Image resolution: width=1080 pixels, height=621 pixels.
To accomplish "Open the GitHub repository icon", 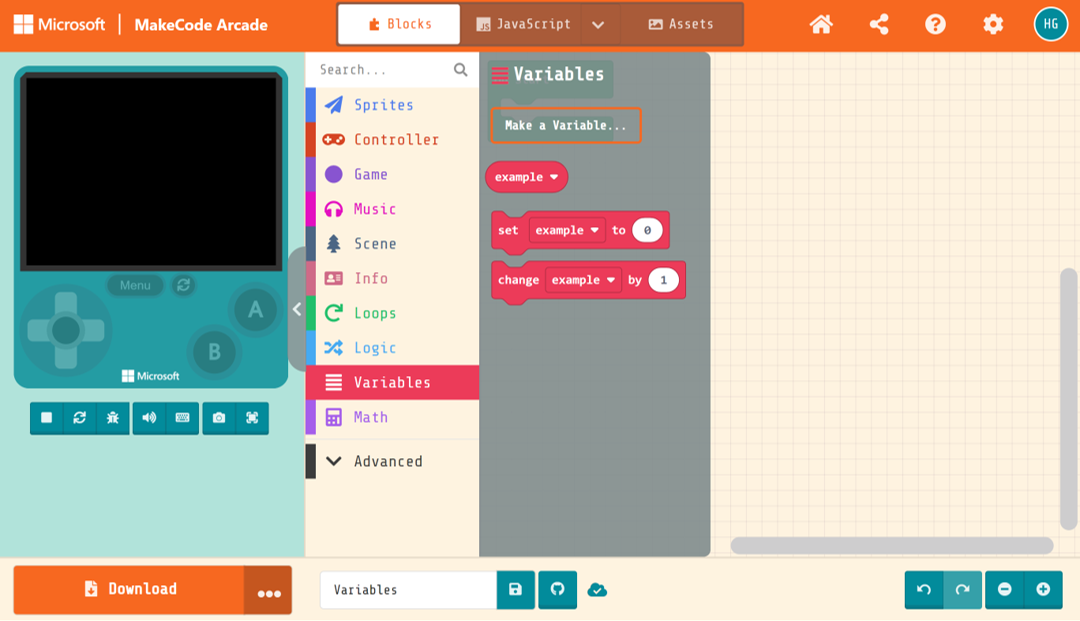I will 557,590.
